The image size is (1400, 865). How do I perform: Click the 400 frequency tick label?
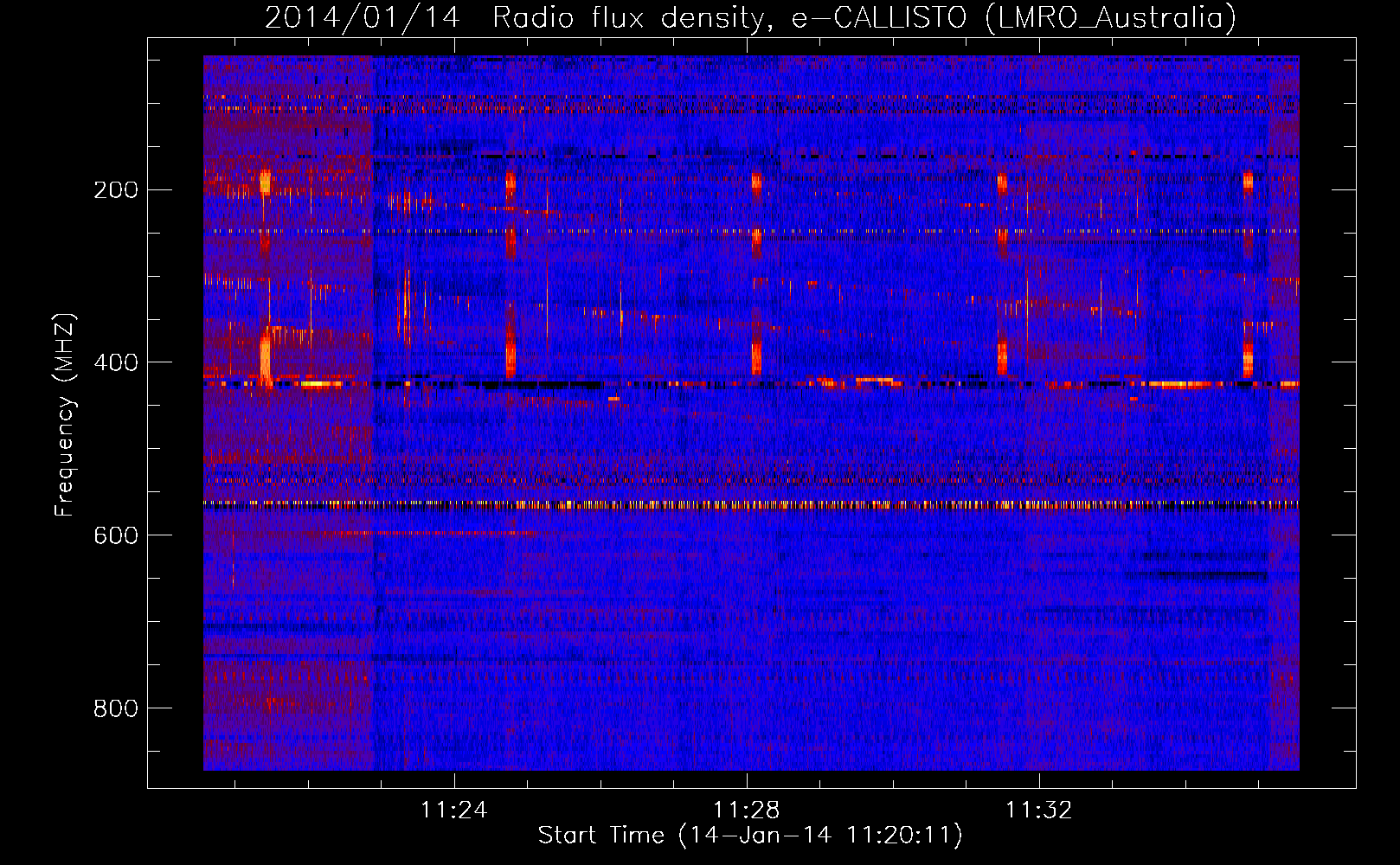coord(115,362)
